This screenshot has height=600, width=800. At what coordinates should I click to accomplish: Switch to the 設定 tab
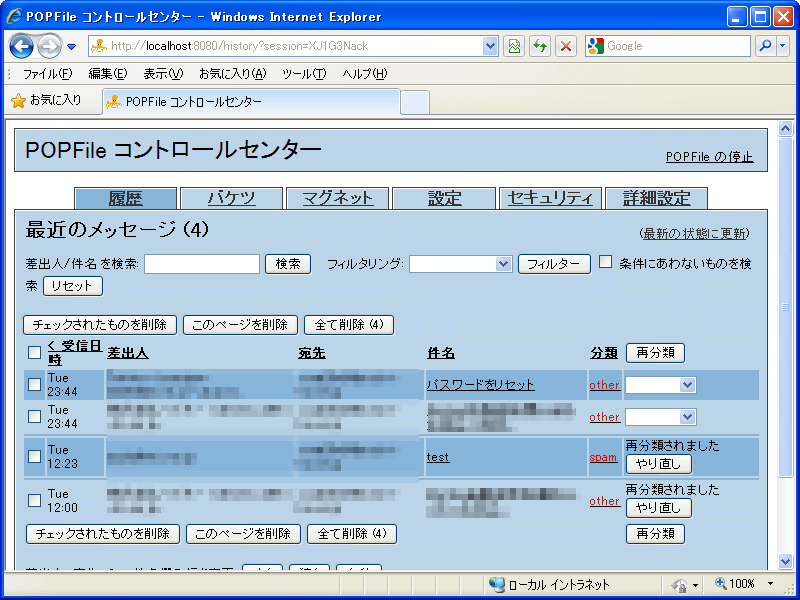point(444,198)
